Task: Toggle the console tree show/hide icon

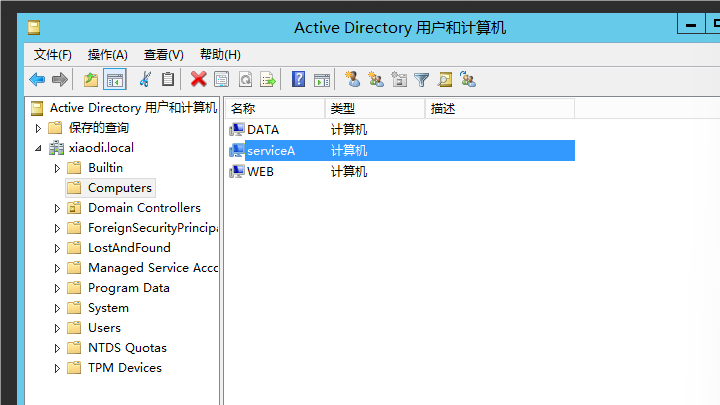Action: 115,80
